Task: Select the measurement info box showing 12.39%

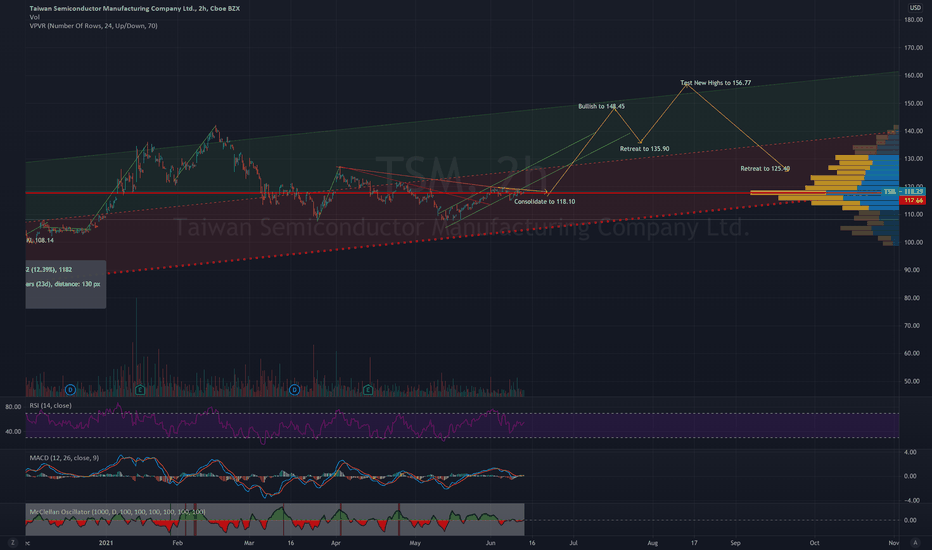Action: pos(65,284)
